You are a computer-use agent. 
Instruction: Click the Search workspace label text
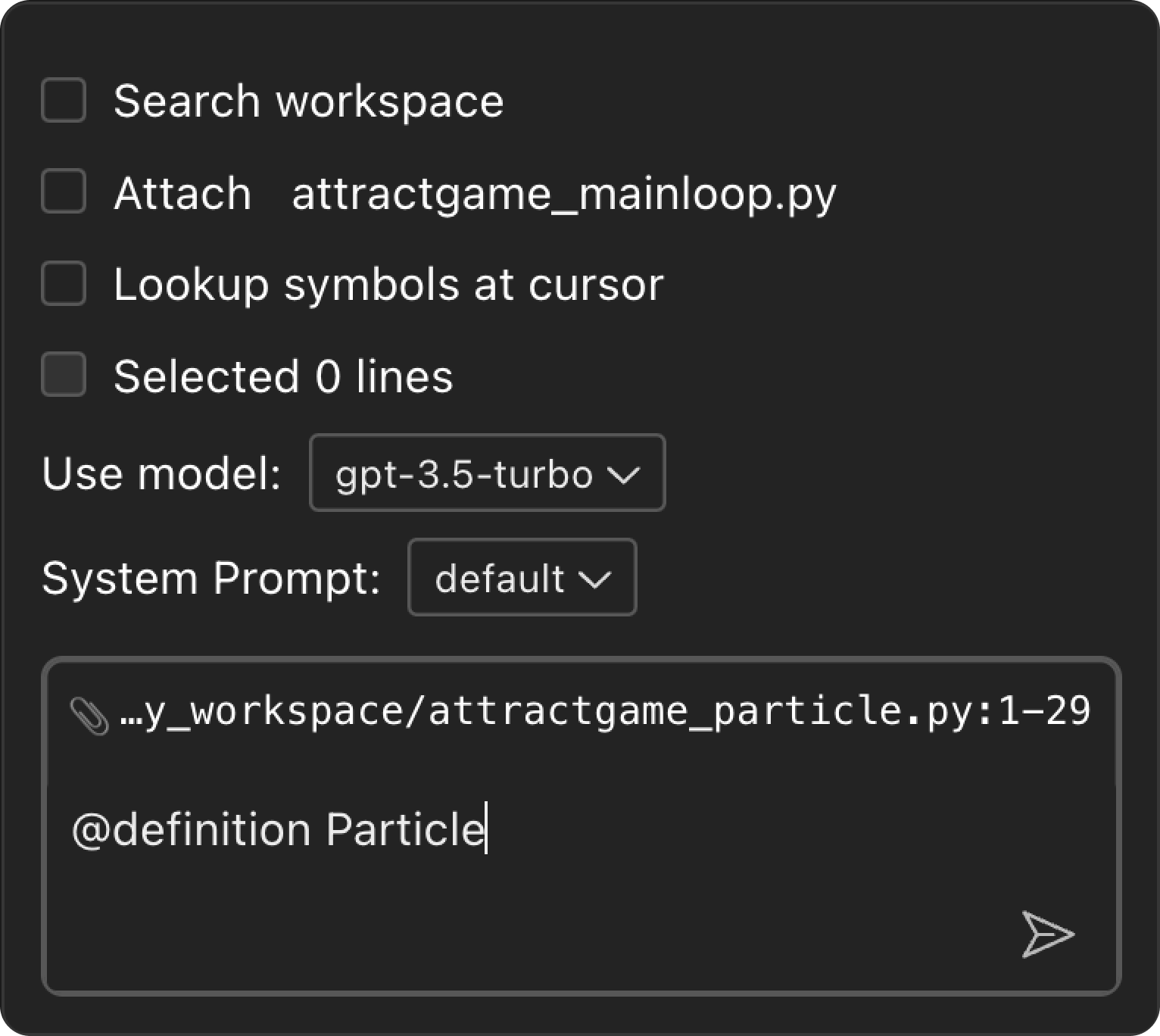[x=308, y=101]
